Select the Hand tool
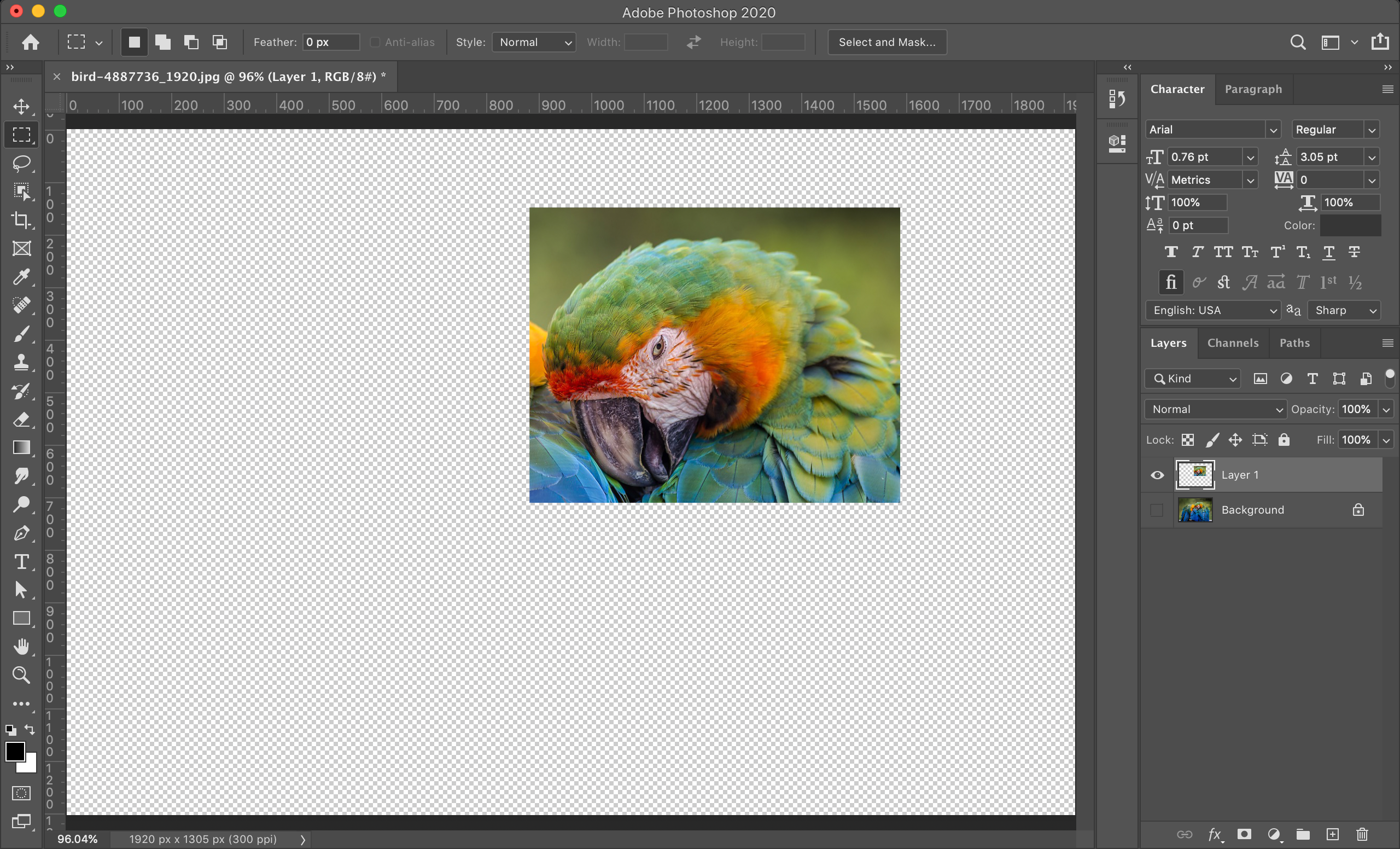The height and width of the screenshot is (849, 1400). (21, 646)
